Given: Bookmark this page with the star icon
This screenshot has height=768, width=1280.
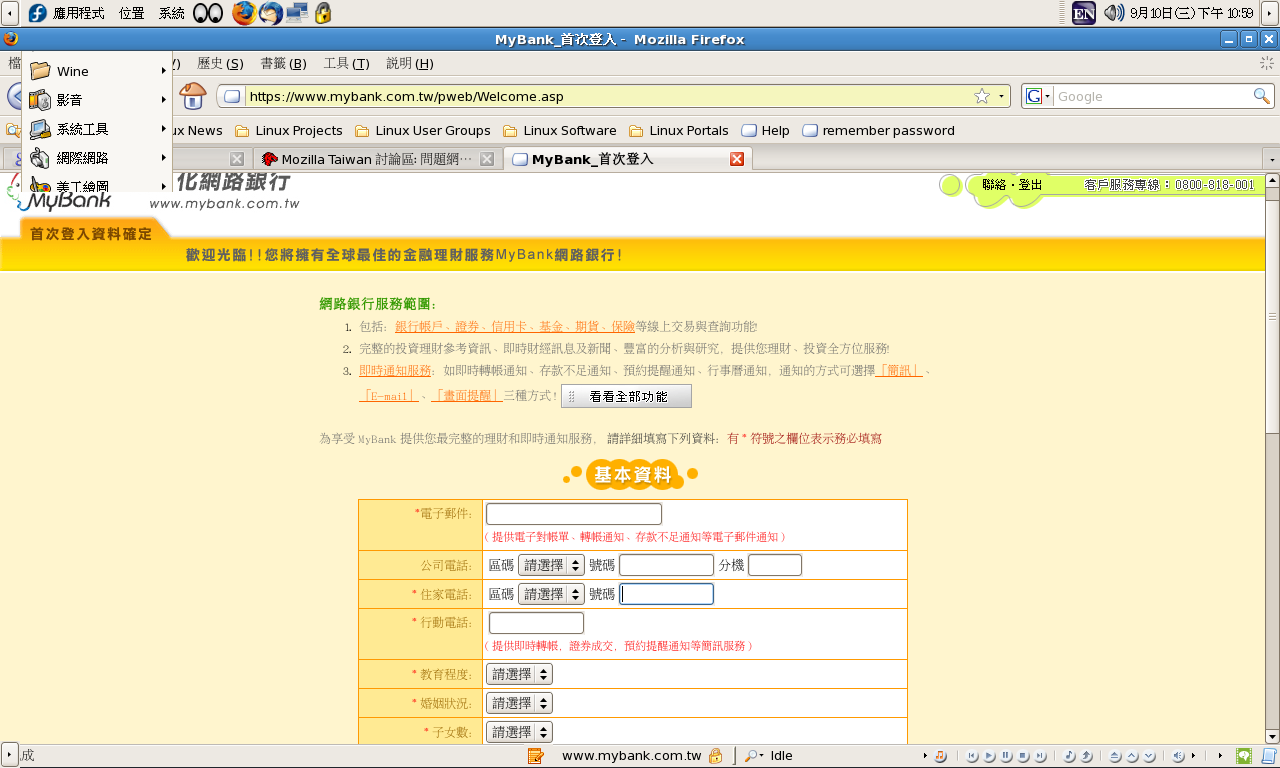Looking at the screenshot, I should 982,96.
